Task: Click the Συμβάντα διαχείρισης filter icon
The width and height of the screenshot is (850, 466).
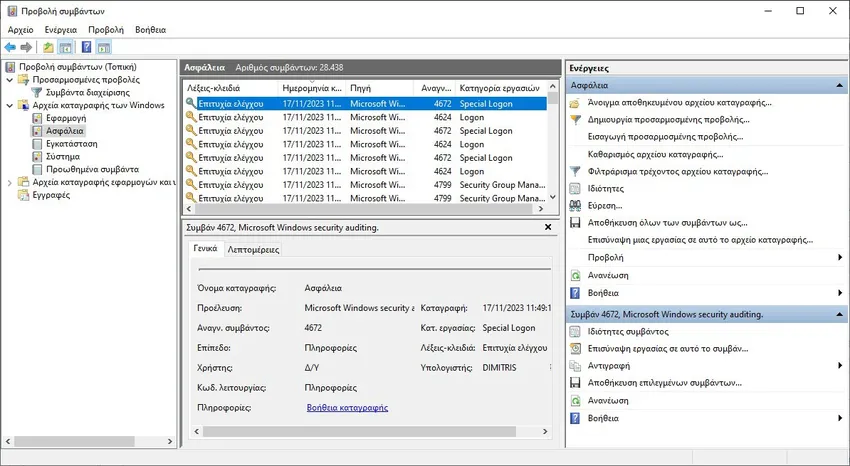Action: tap(36, 93)
